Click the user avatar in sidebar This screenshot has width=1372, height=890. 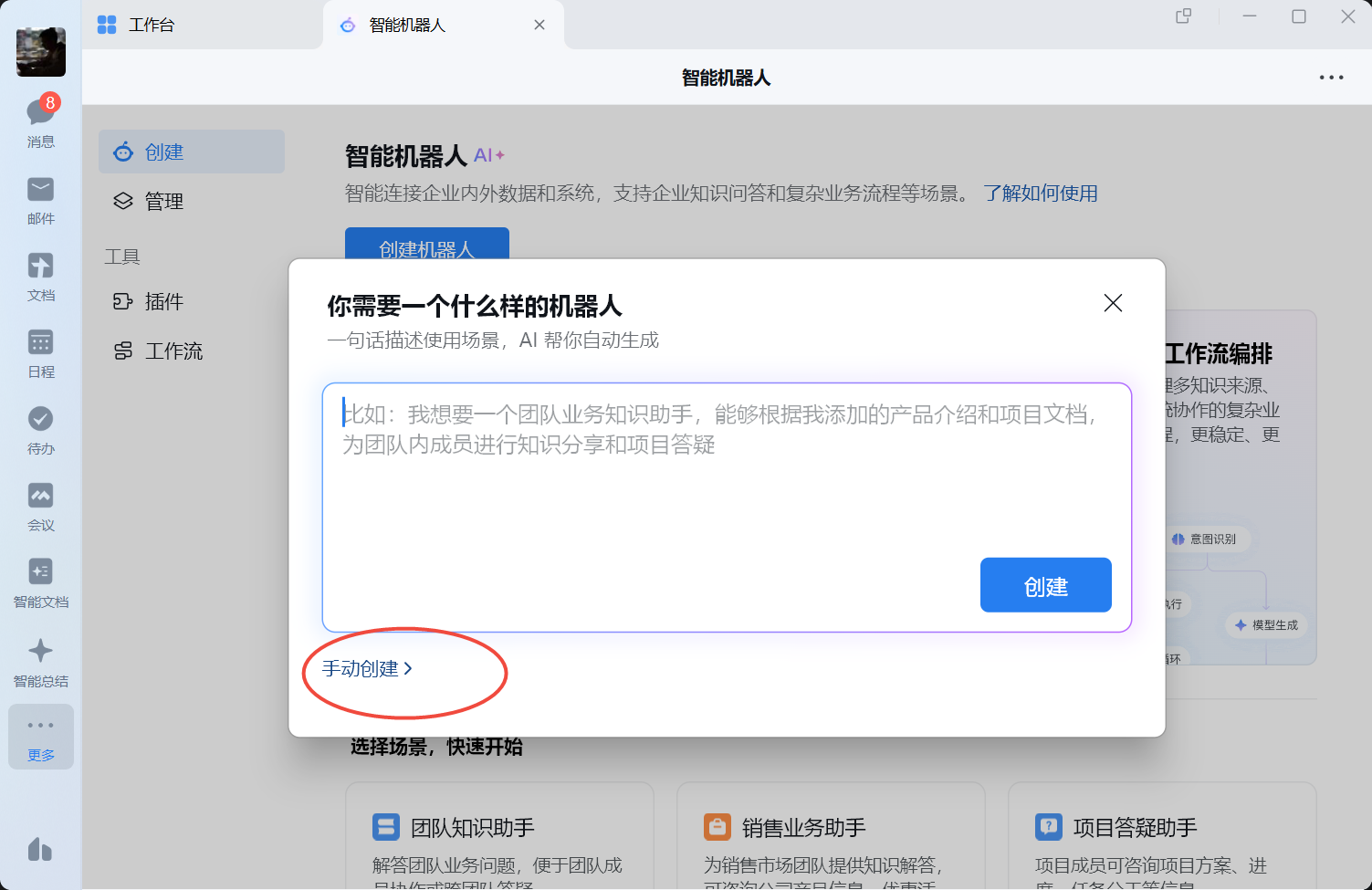(x=41, y=51)
